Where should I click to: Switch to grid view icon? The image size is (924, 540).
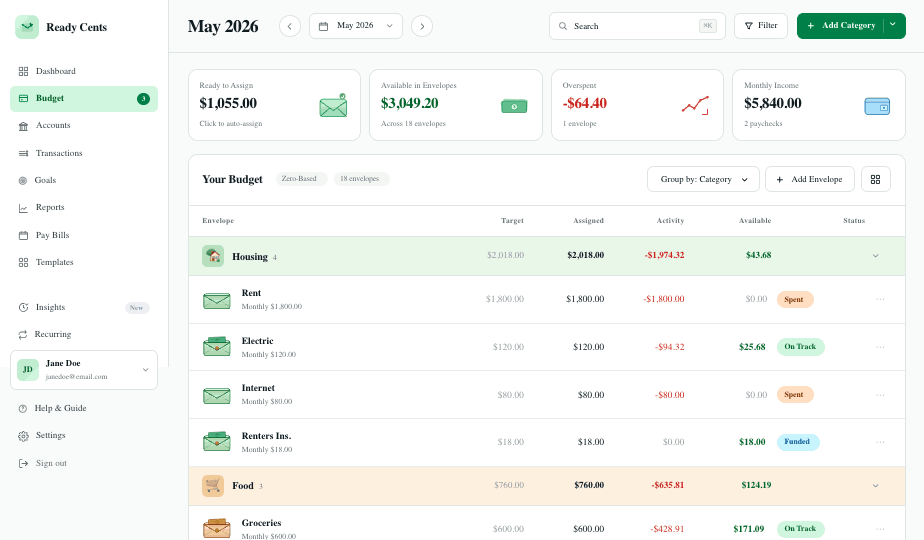[875, 179]
